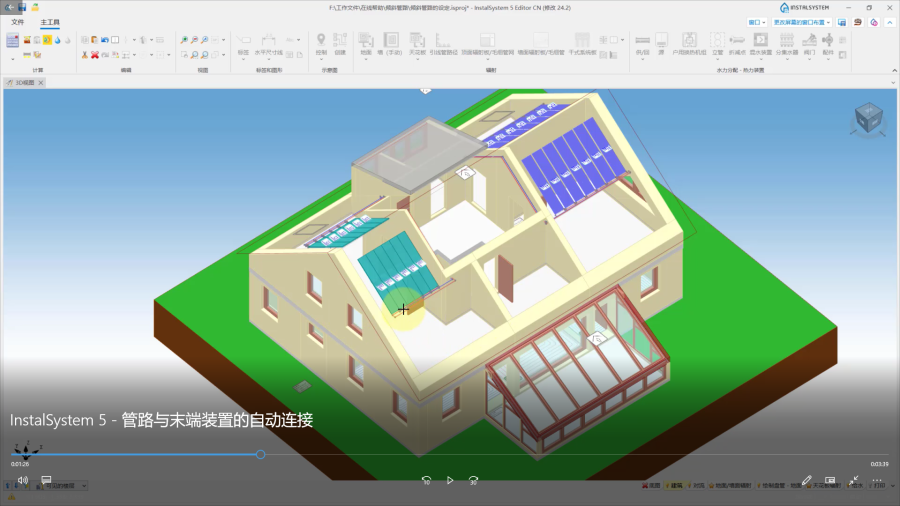Click the 阀门 valve tool
This screenshot has width=900, height=506.
(809, 44)
